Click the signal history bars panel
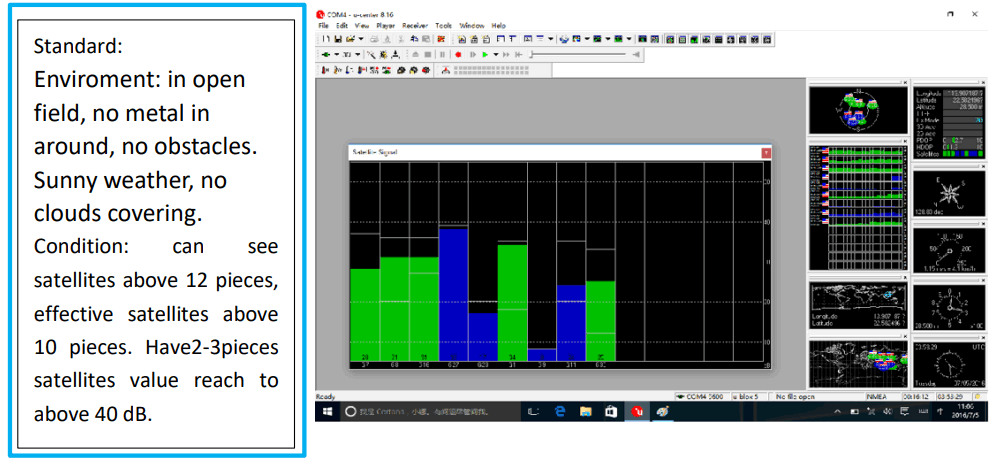 coord(858,207)
